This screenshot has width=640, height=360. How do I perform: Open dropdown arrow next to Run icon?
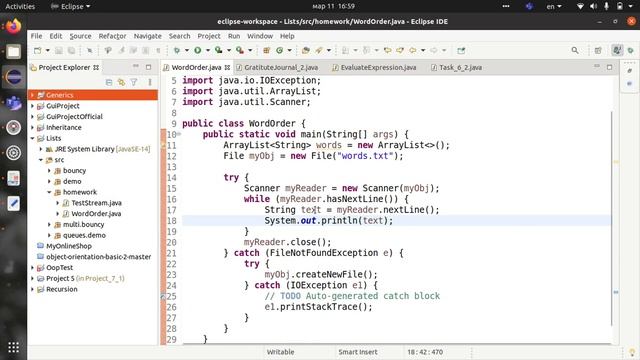(x=207, y=51)
